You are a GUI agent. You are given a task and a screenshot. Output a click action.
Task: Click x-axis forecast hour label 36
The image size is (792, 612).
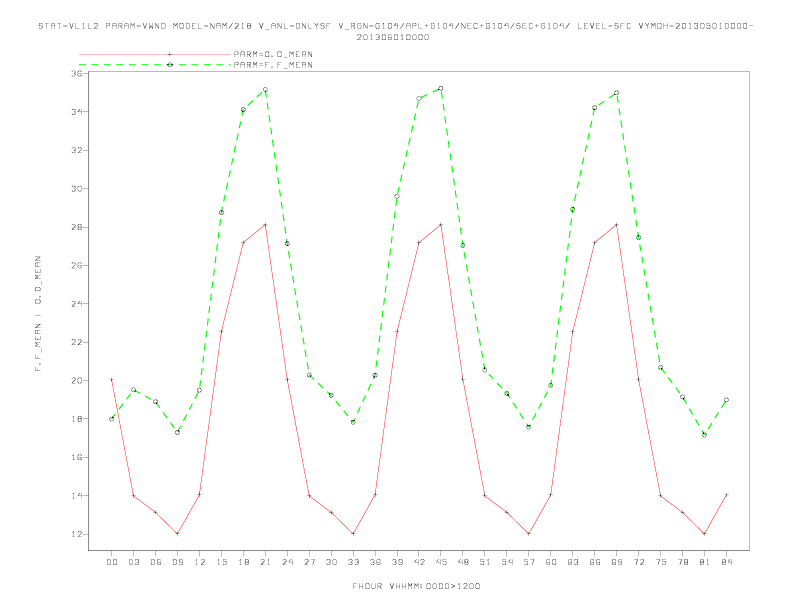tap(375, 562)
